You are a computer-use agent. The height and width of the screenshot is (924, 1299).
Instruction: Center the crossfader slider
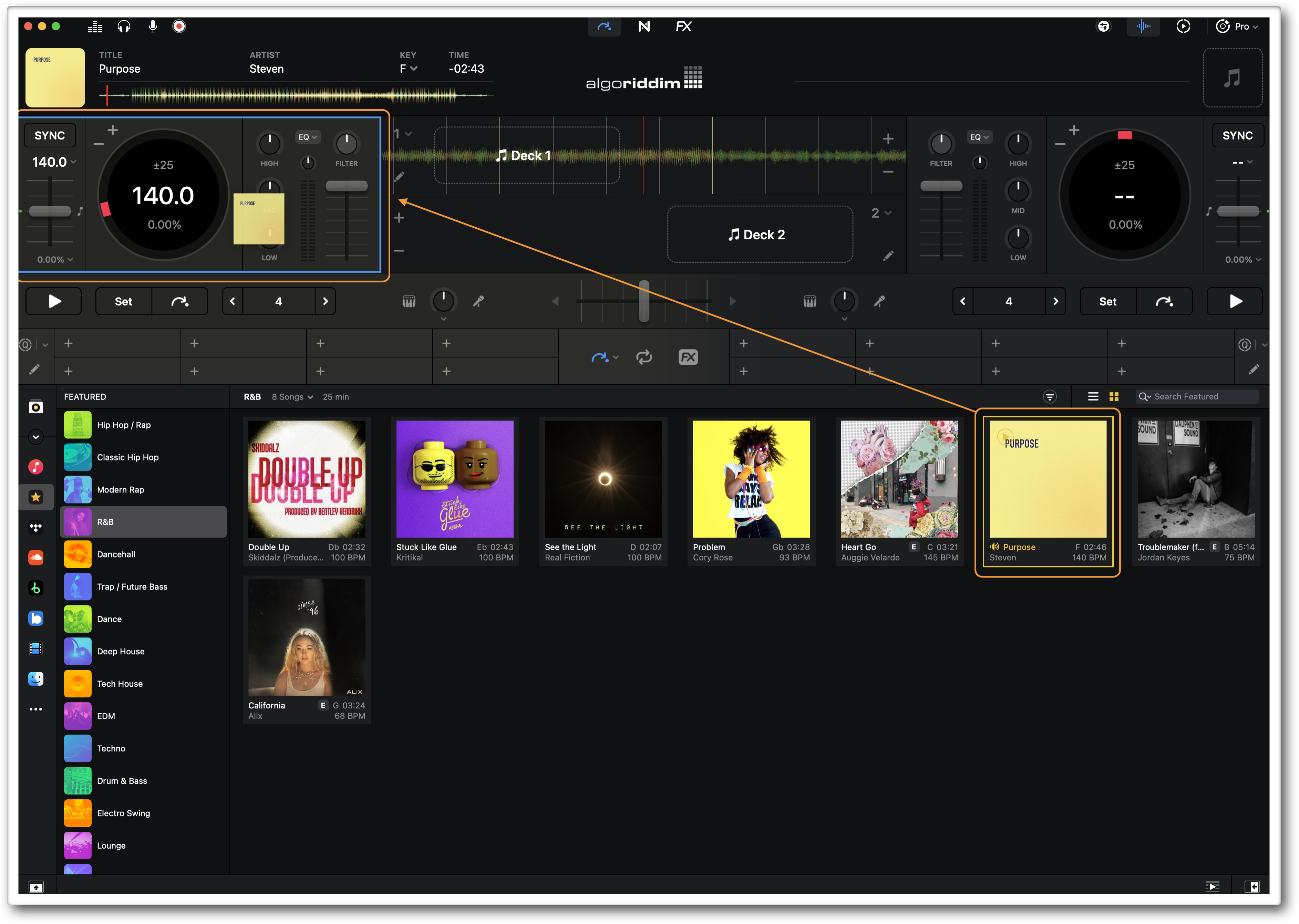pyautogui.click(x=645, y=302)
